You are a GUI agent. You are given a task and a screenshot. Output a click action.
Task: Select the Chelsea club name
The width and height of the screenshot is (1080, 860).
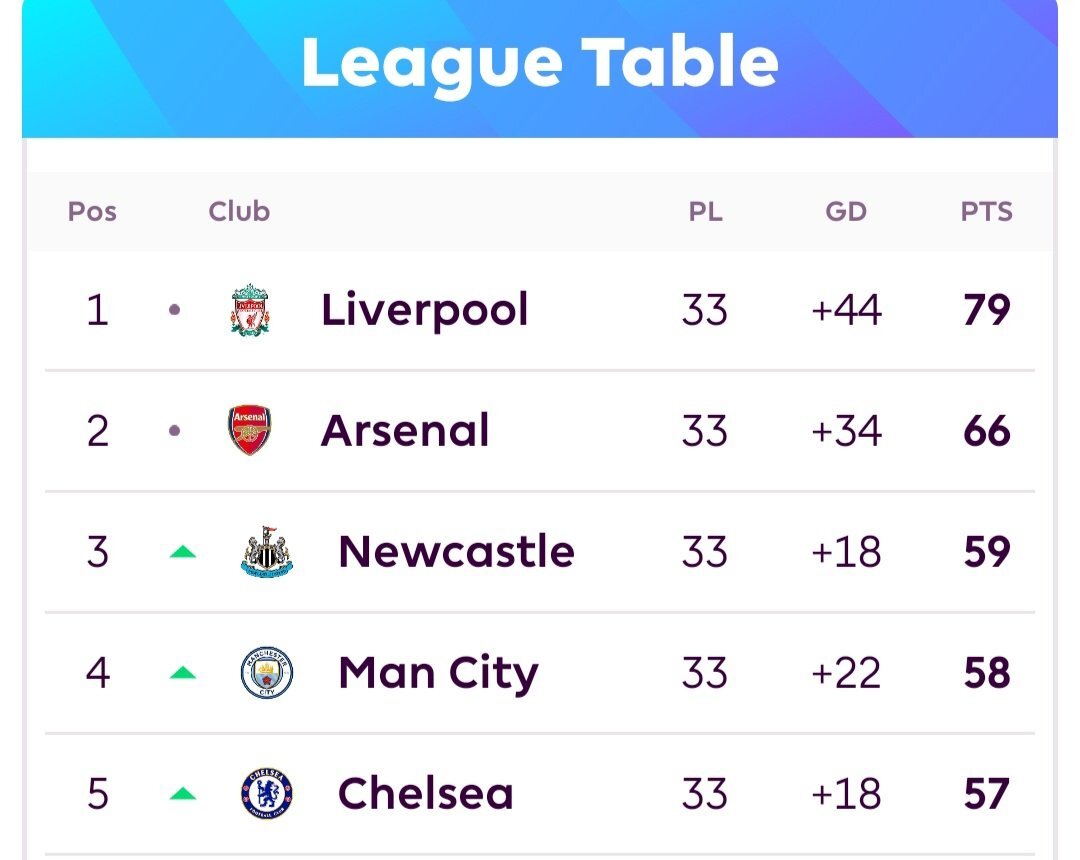pos(426,794)
